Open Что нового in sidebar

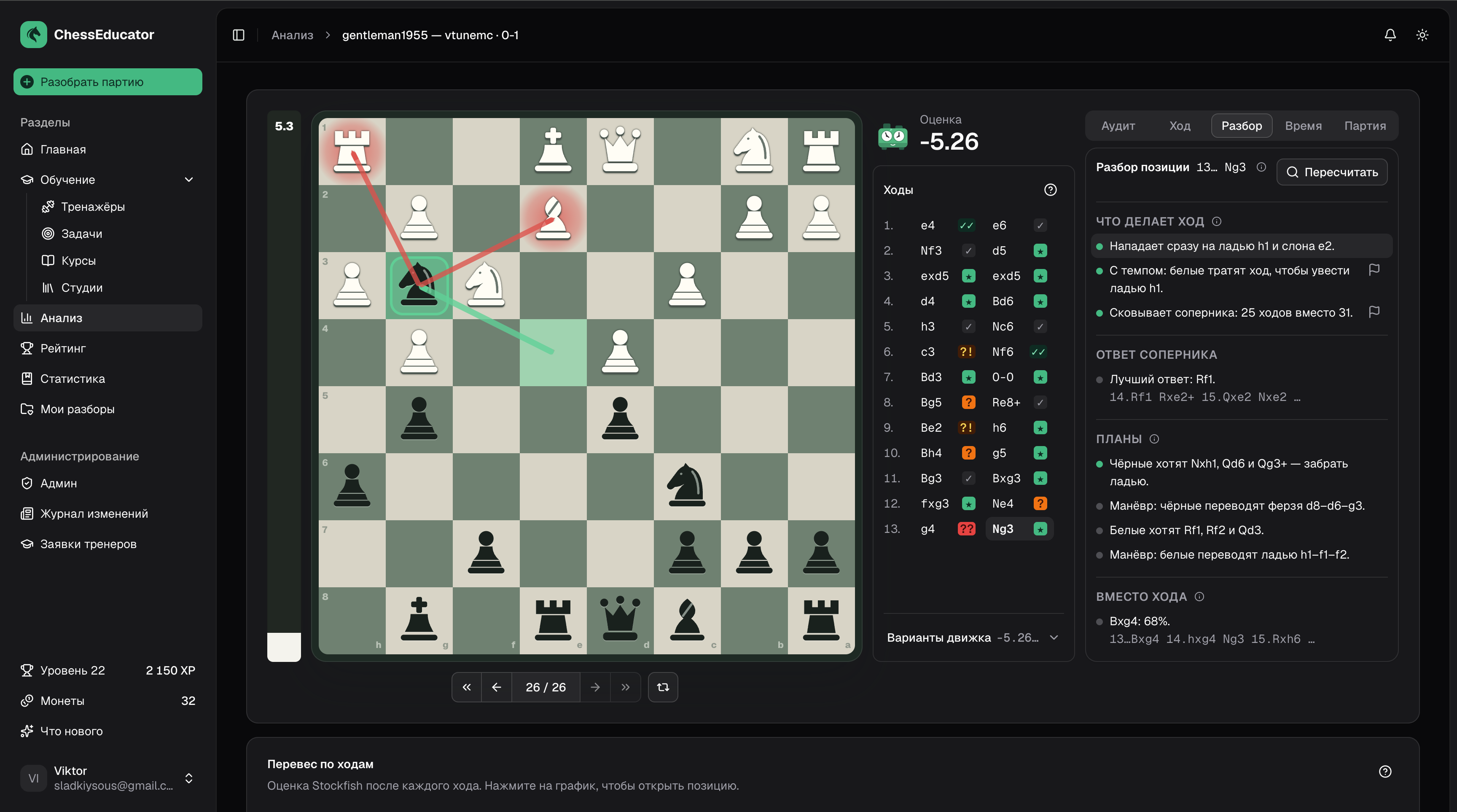click(108, 731)
